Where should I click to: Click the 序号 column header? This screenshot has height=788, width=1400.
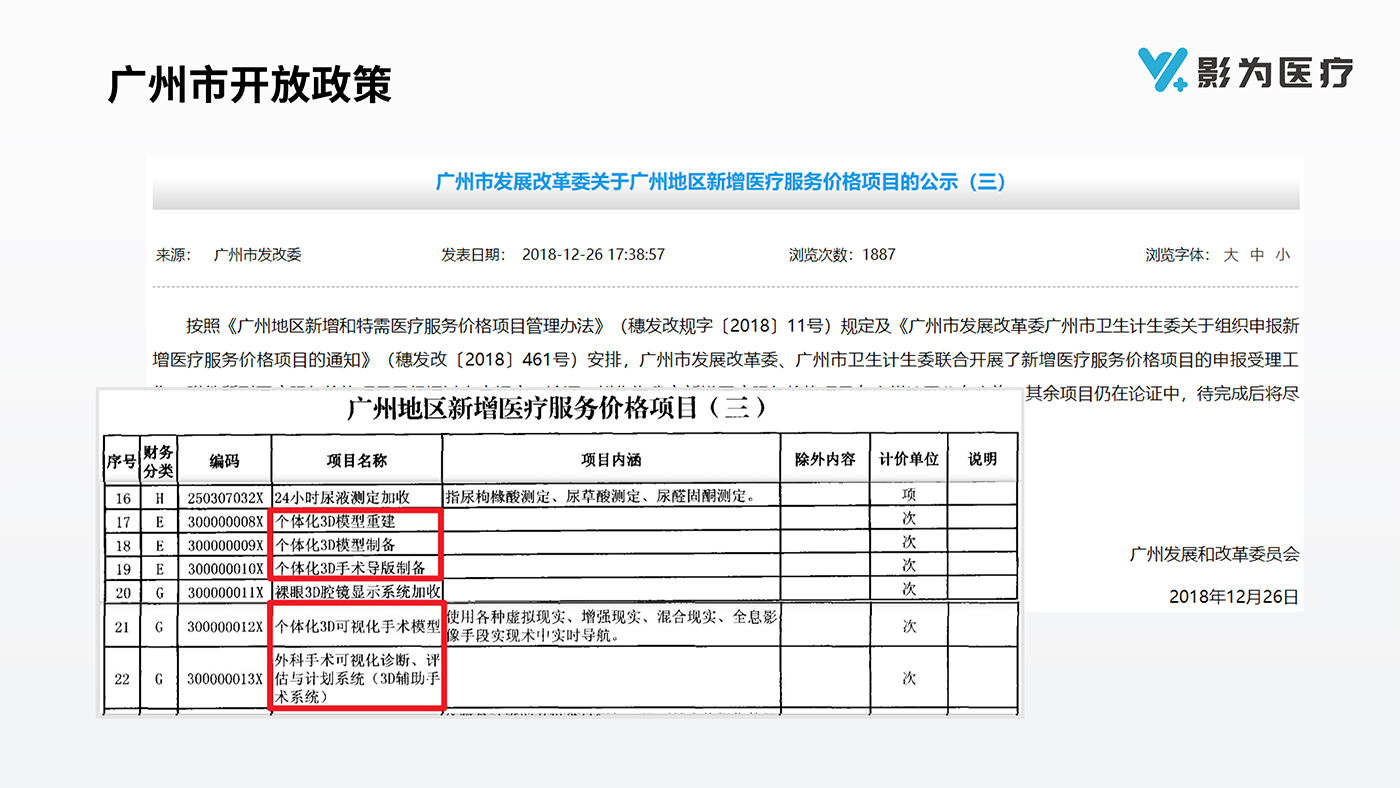click(120, 460)
